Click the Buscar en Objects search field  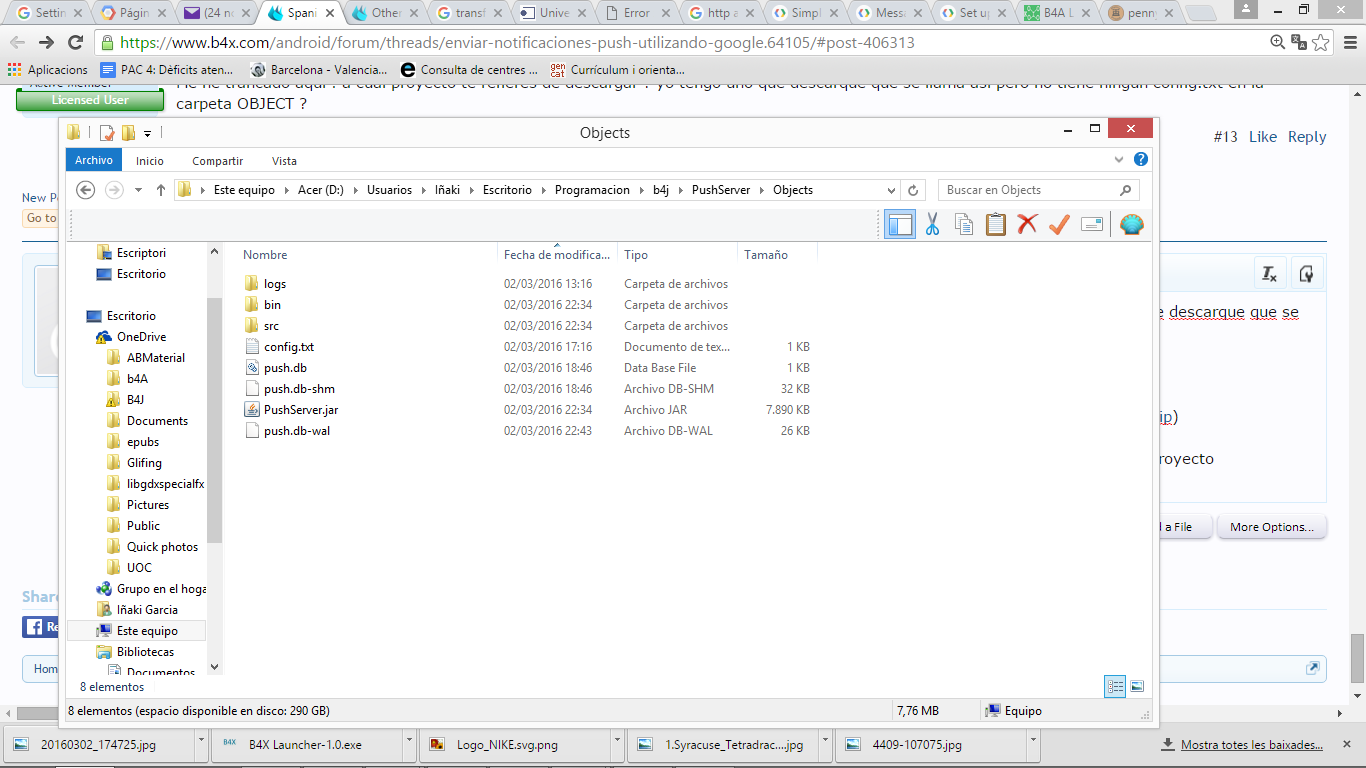pos(1038,190)
